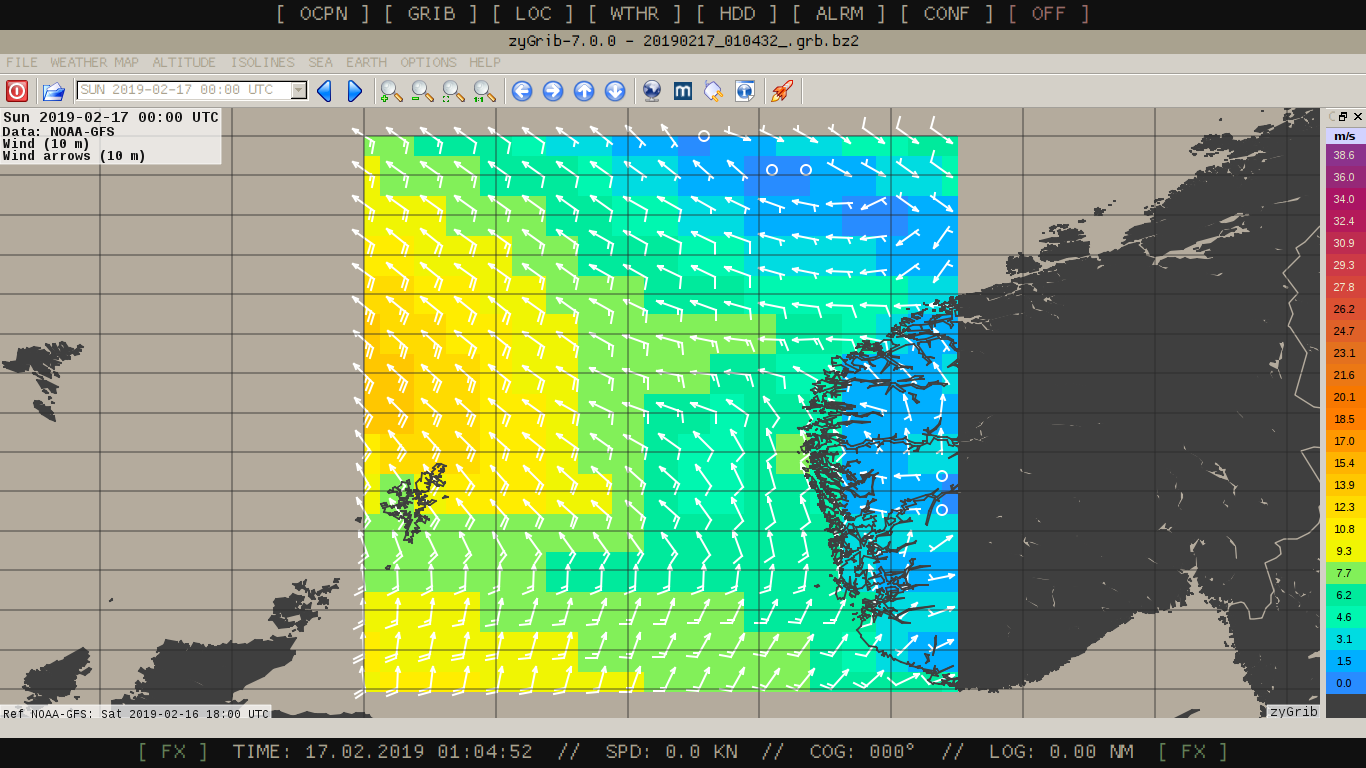The image size is (1366, 768).
Task: Open the HELP menu
Action: pyautogui.click(x=485, y=63)
